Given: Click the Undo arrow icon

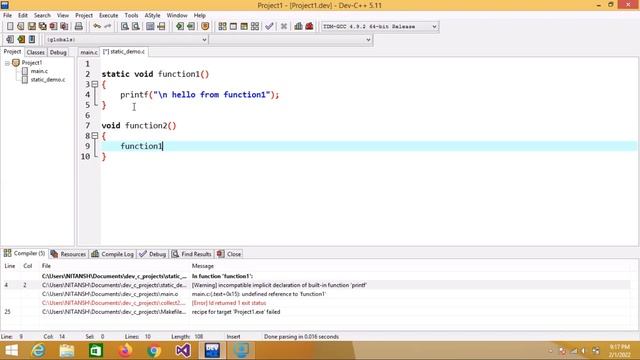Looking at the screenshot, I should [x=97, y=27].
